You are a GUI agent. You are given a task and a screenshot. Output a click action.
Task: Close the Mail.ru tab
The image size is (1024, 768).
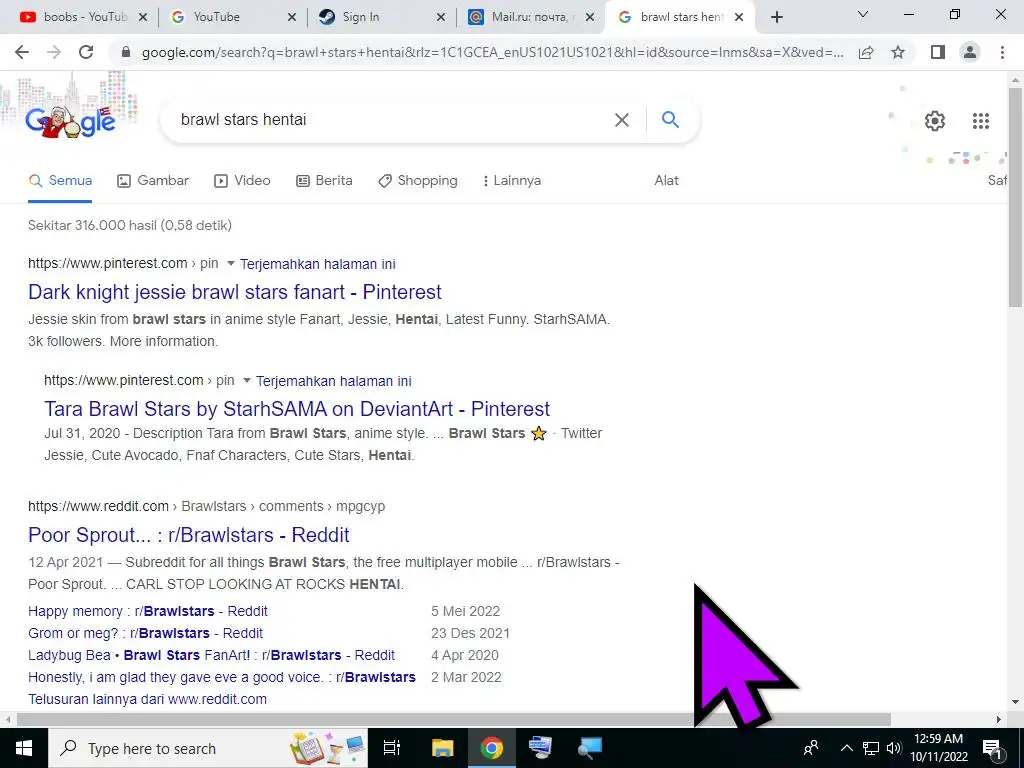(590, 18)
